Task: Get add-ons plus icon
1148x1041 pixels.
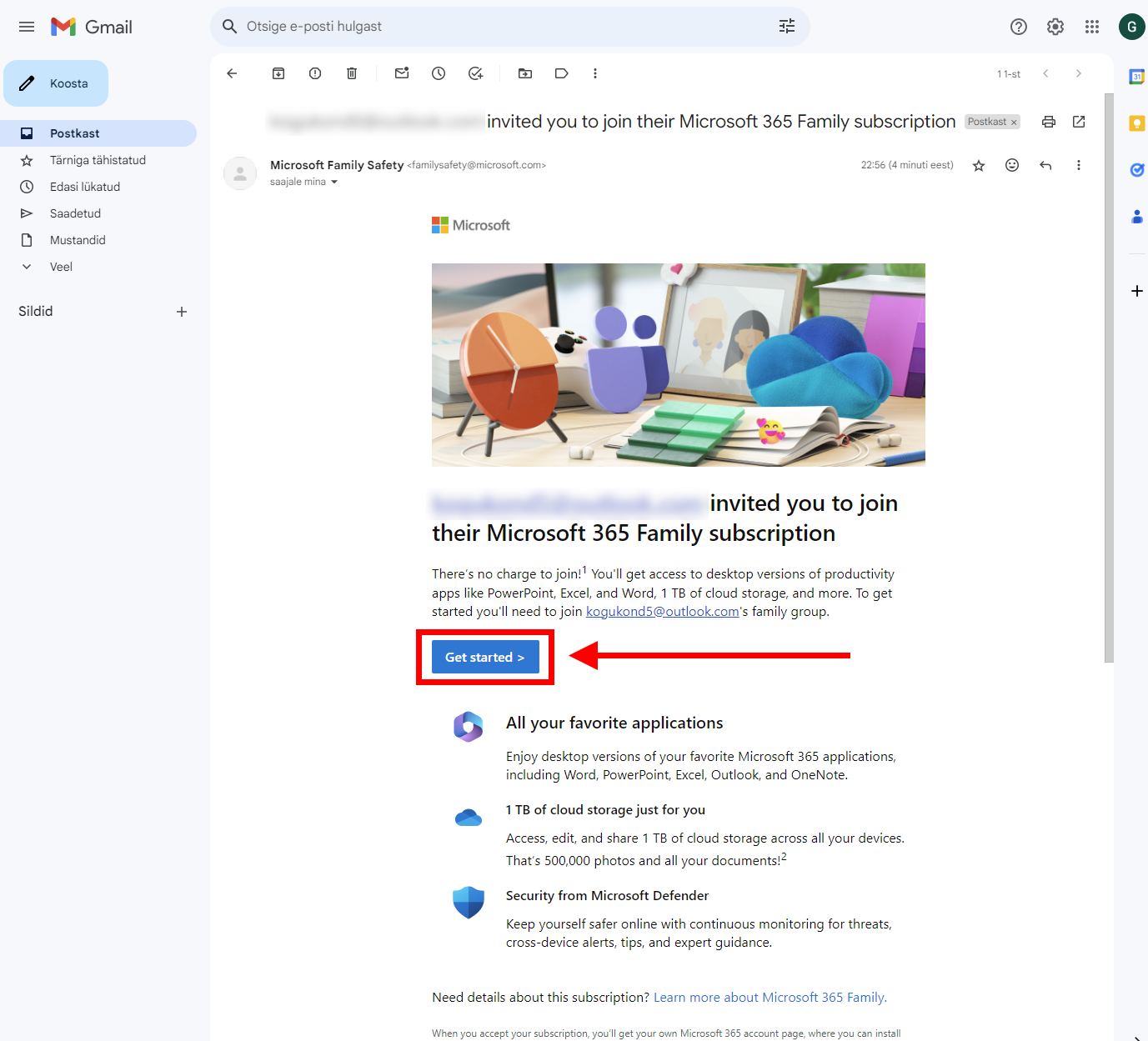Action: [x=1136, y=291]
